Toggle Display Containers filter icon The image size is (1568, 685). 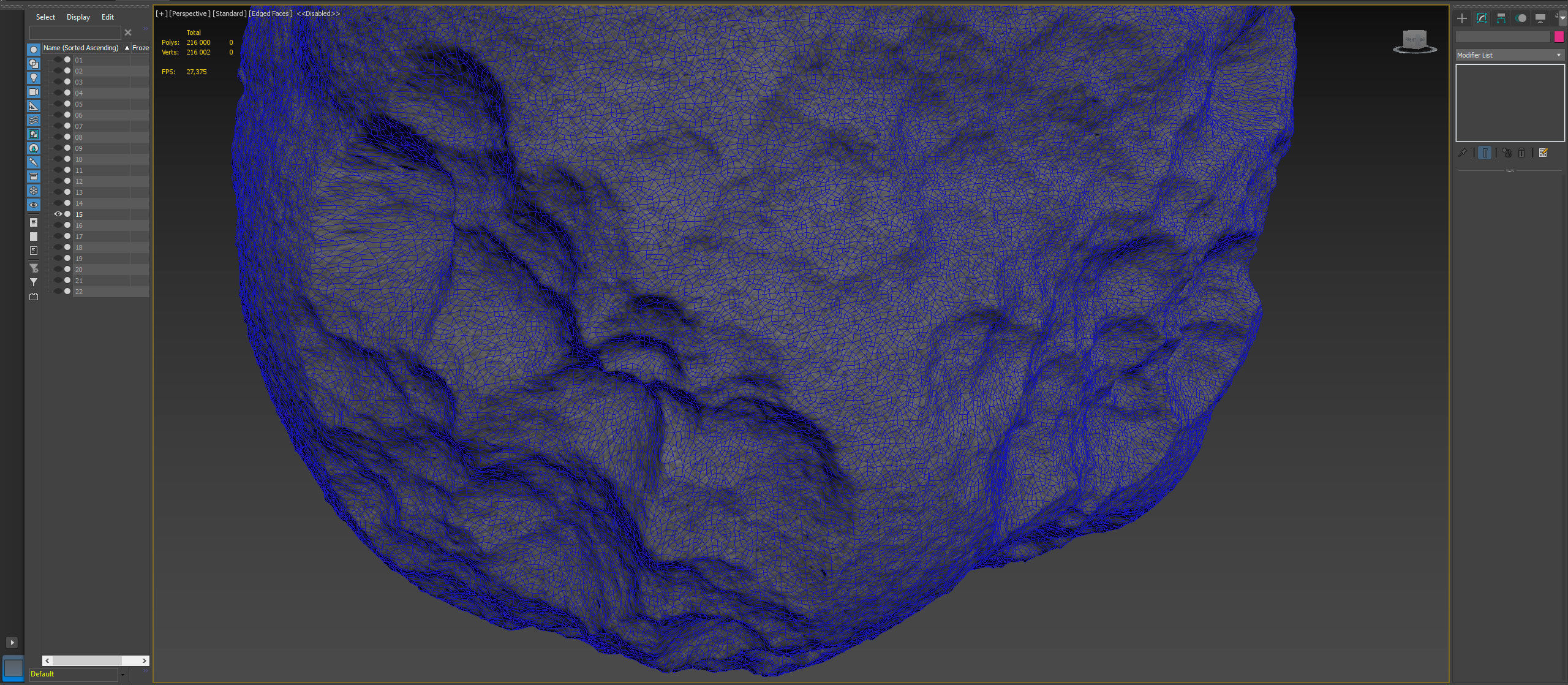pos(34,176)
